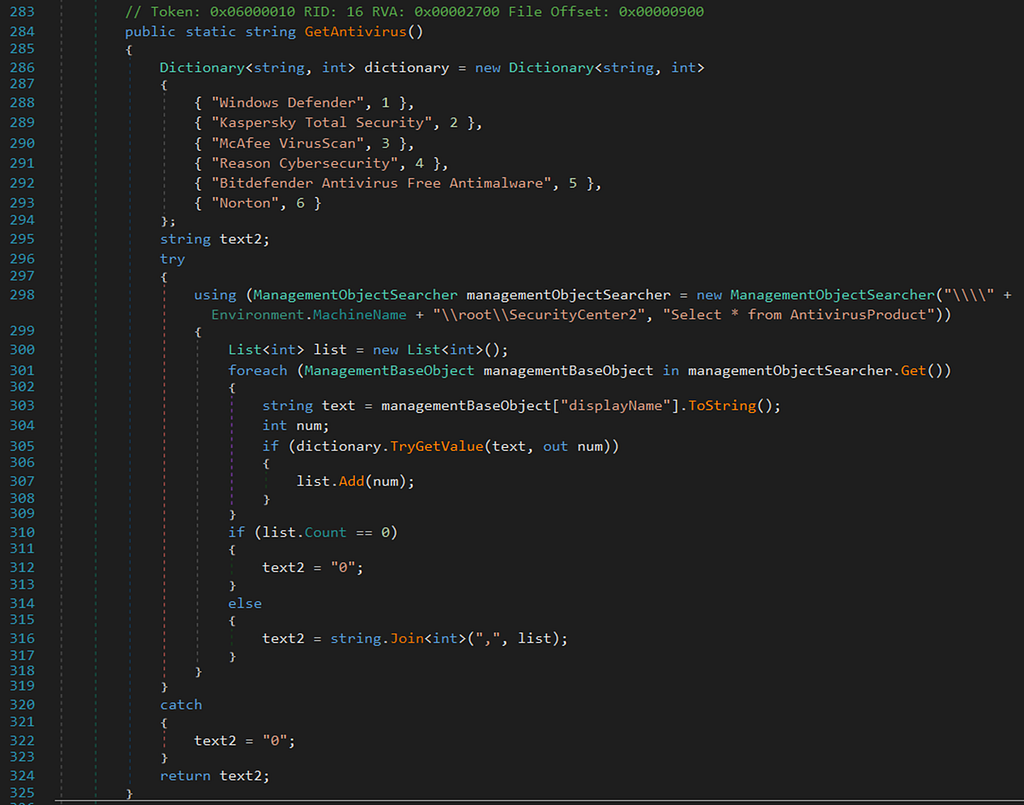The image size is (1024, 805).
Task: Click foreach keyword on line 301
Action: coord(258,371)
